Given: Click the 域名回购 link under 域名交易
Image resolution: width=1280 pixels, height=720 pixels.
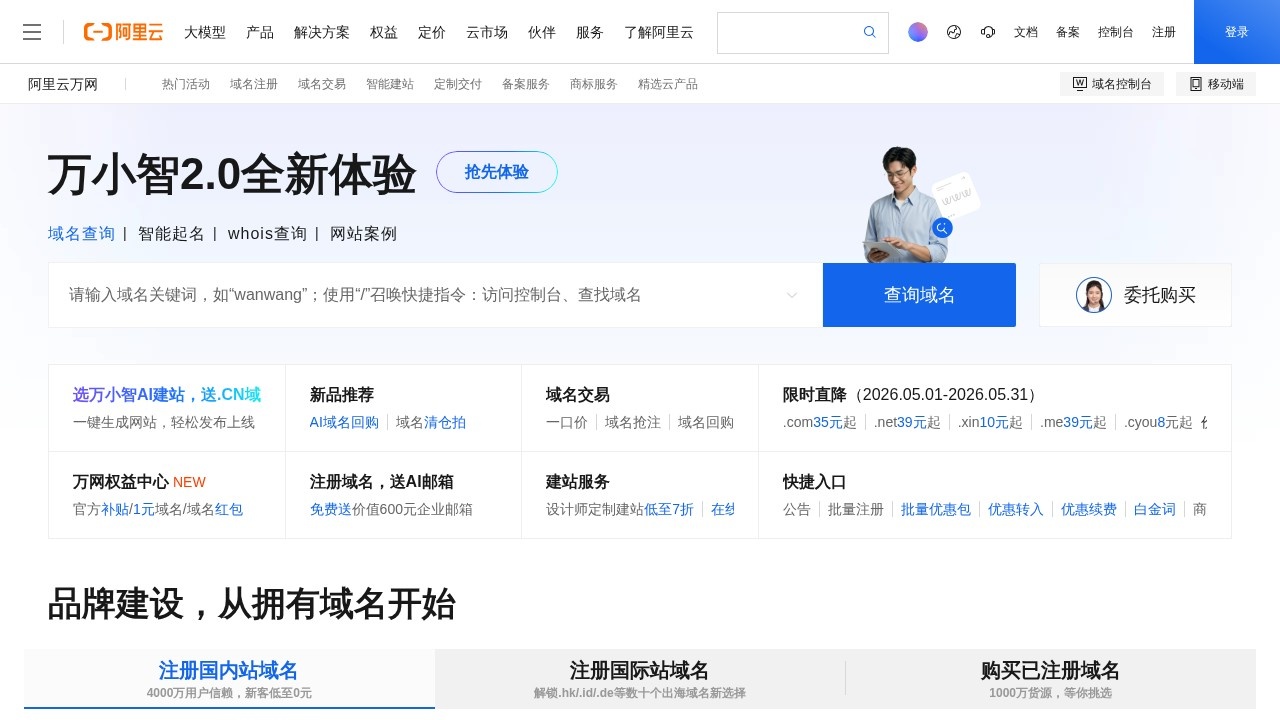Looking at the screenshot, I should pos(706,422).
